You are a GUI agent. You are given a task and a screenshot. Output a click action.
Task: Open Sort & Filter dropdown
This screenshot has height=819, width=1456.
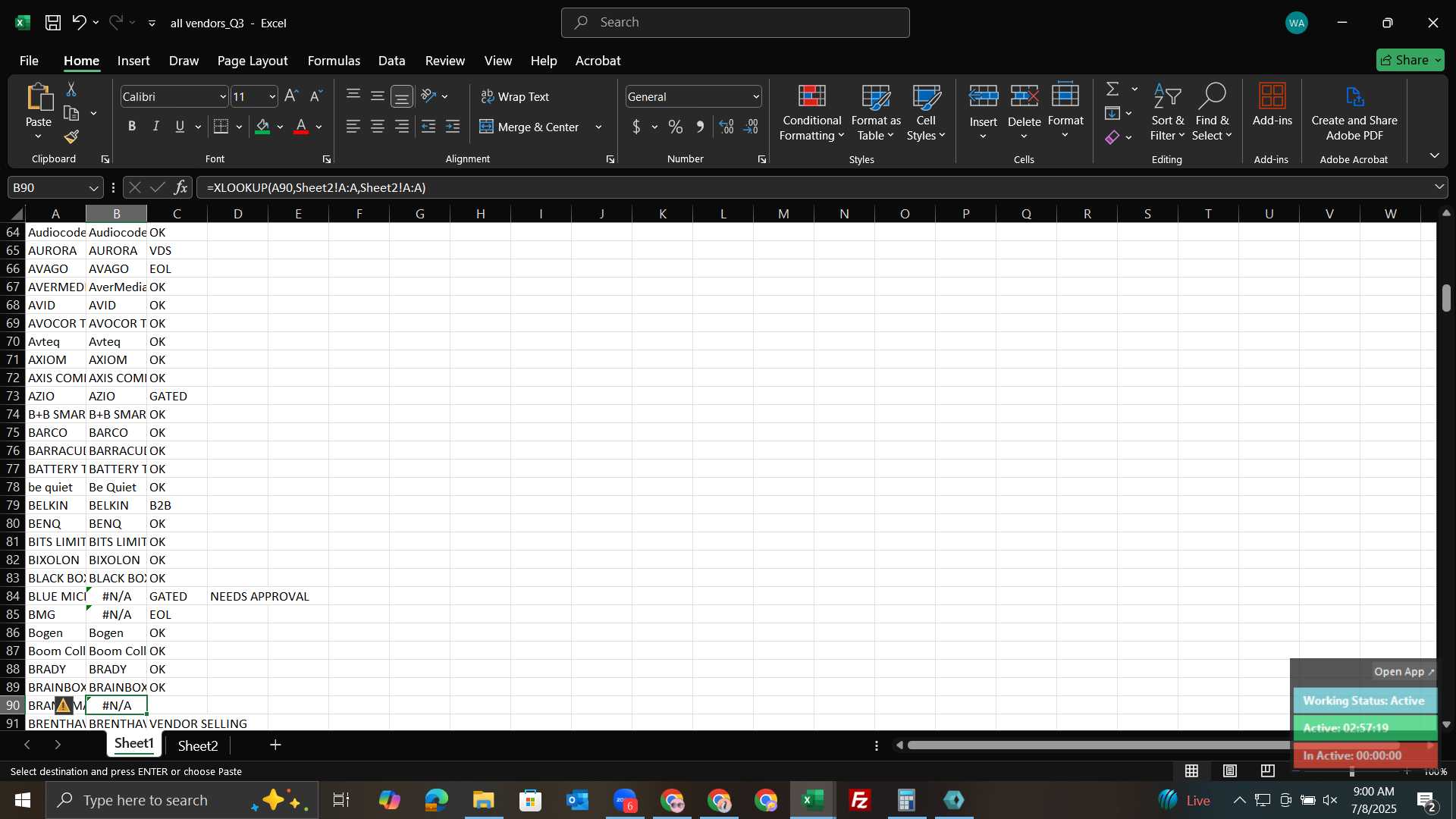tap(1167, 112)
